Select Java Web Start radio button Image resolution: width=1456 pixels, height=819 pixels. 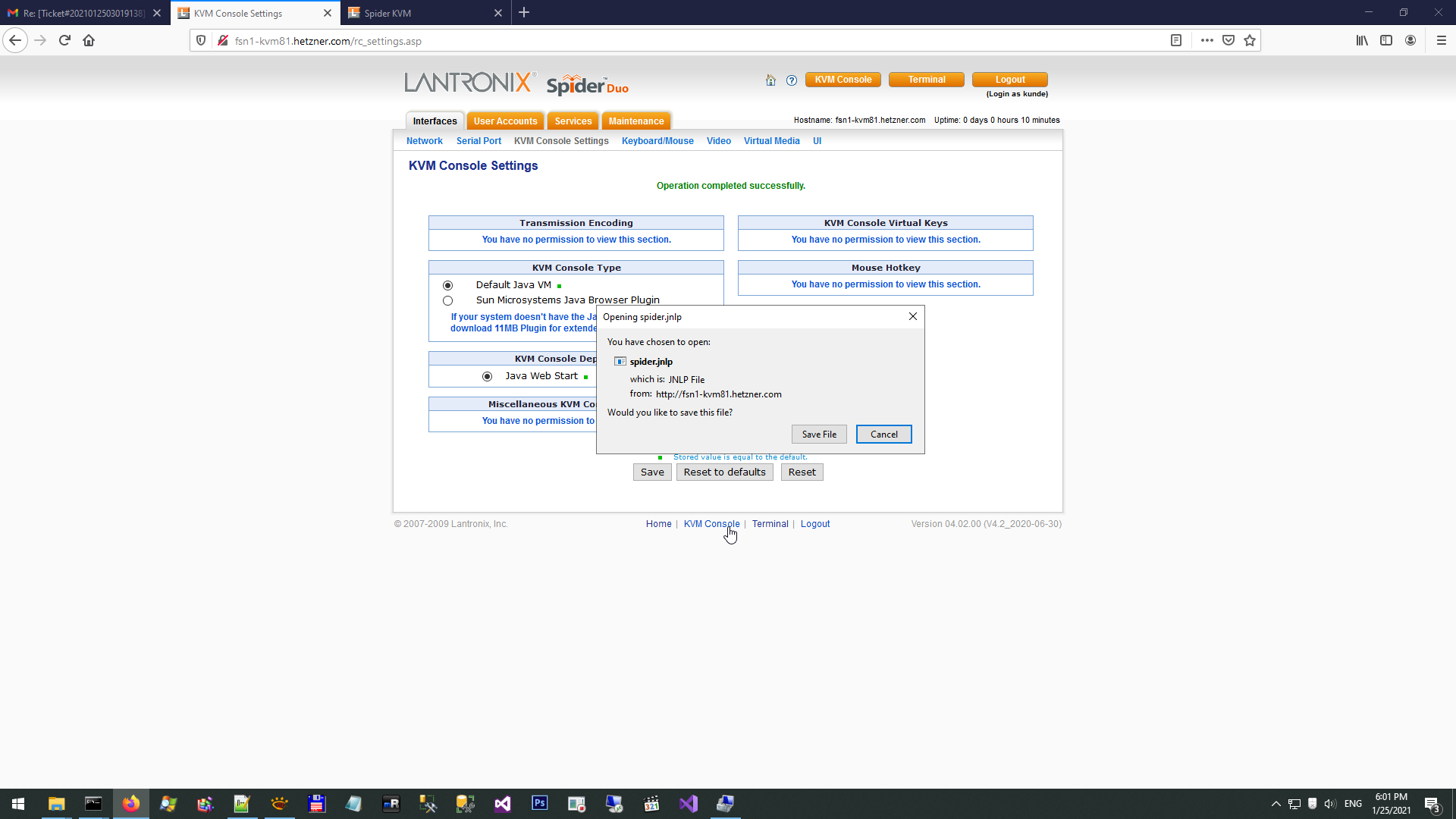[x=487, y=377]
